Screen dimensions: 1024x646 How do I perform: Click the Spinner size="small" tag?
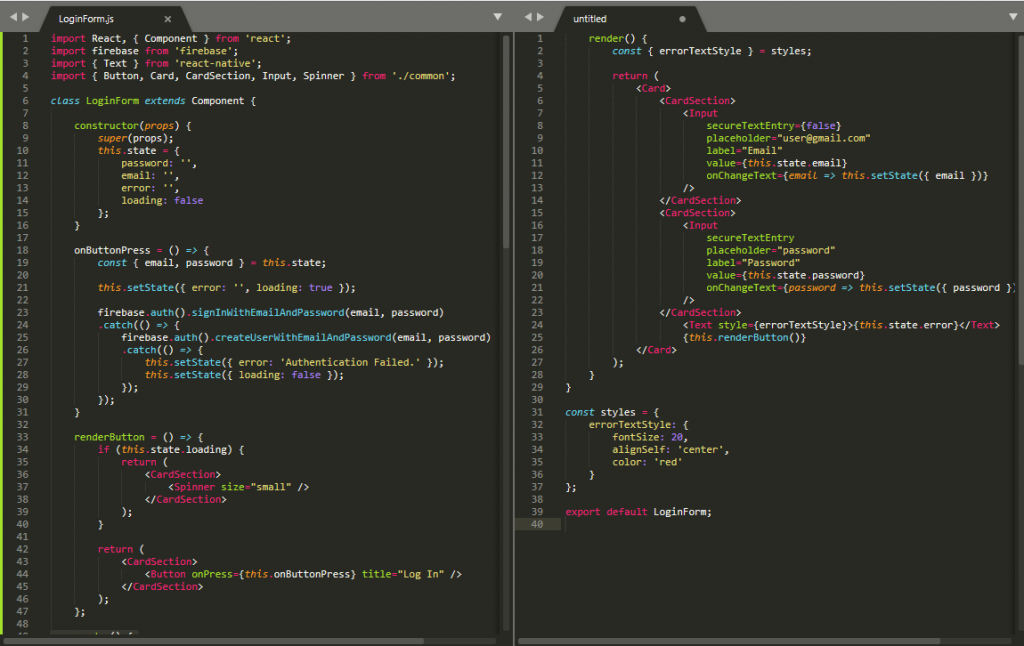point(238,487)
